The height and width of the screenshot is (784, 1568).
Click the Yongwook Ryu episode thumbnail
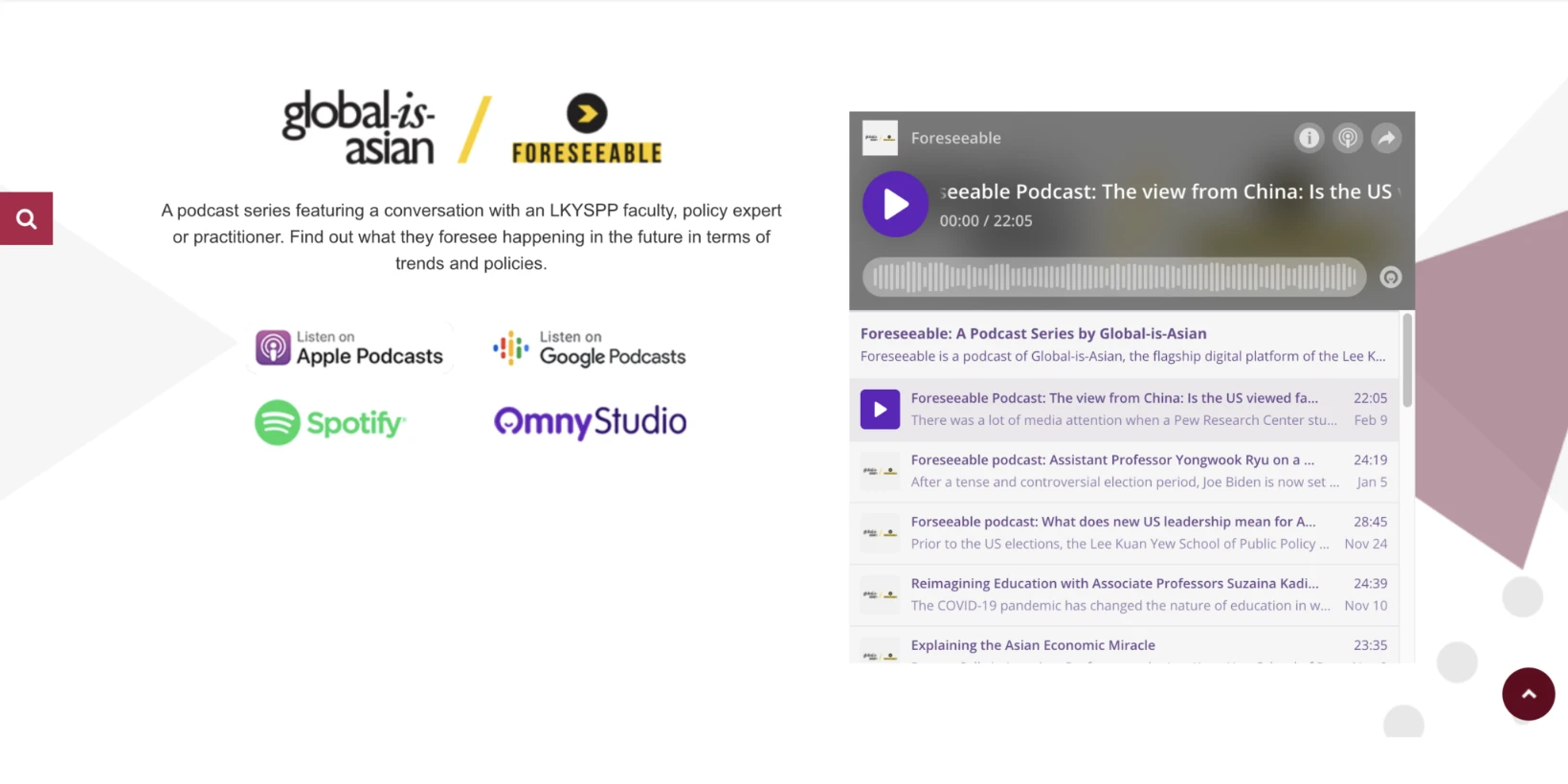(x=880, y=471)
